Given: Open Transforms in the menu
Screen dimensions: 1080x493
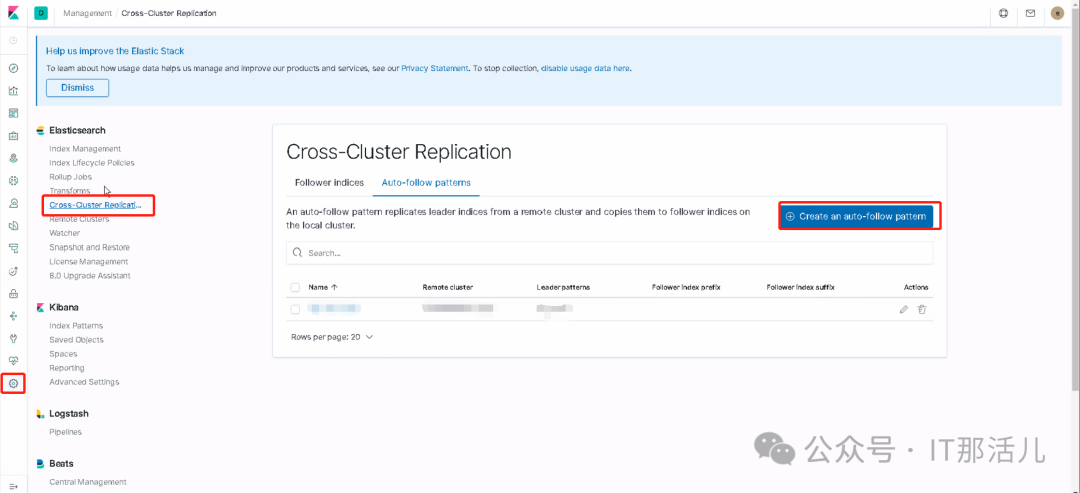Looking at the screenshot, I should click(70, 191).
